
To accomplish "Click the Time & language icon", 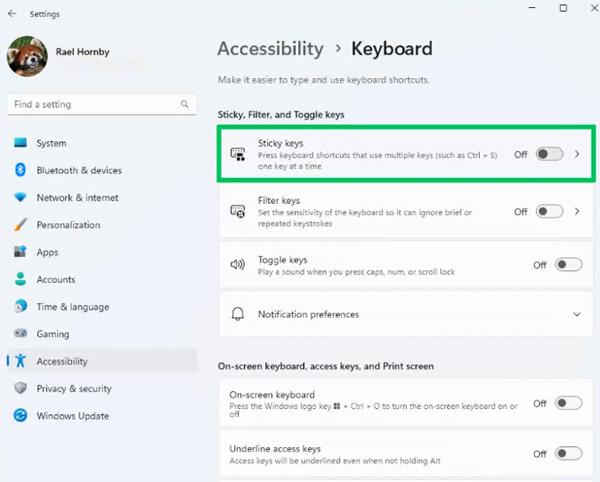I will (x=20, y=307).
